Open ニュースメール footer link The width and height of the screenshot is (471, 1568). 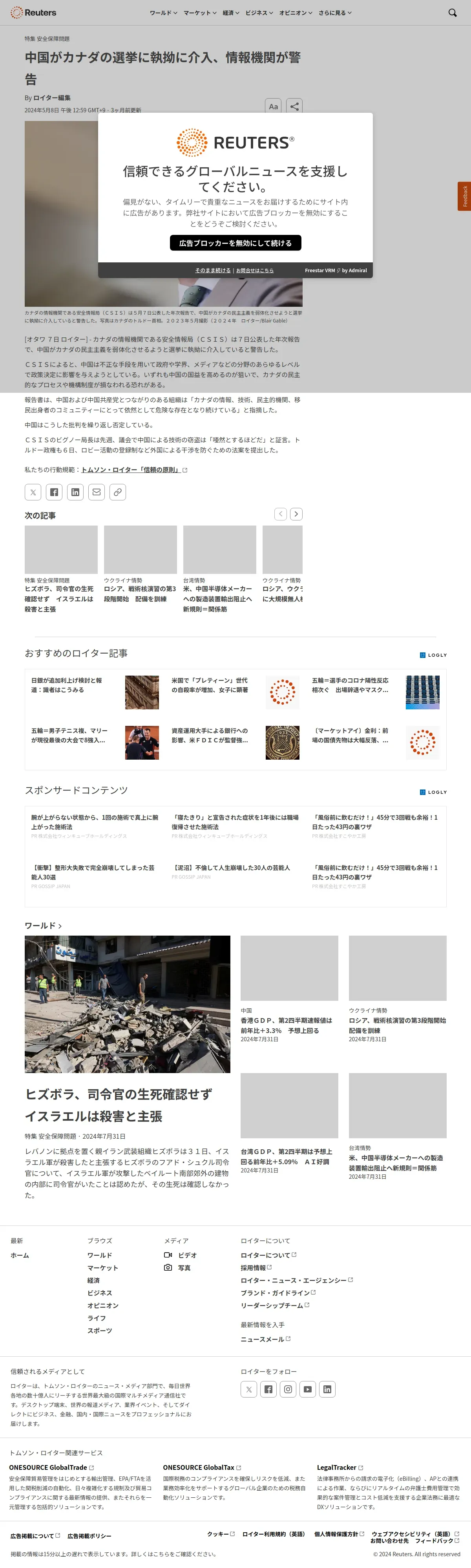coord(265,1339)
